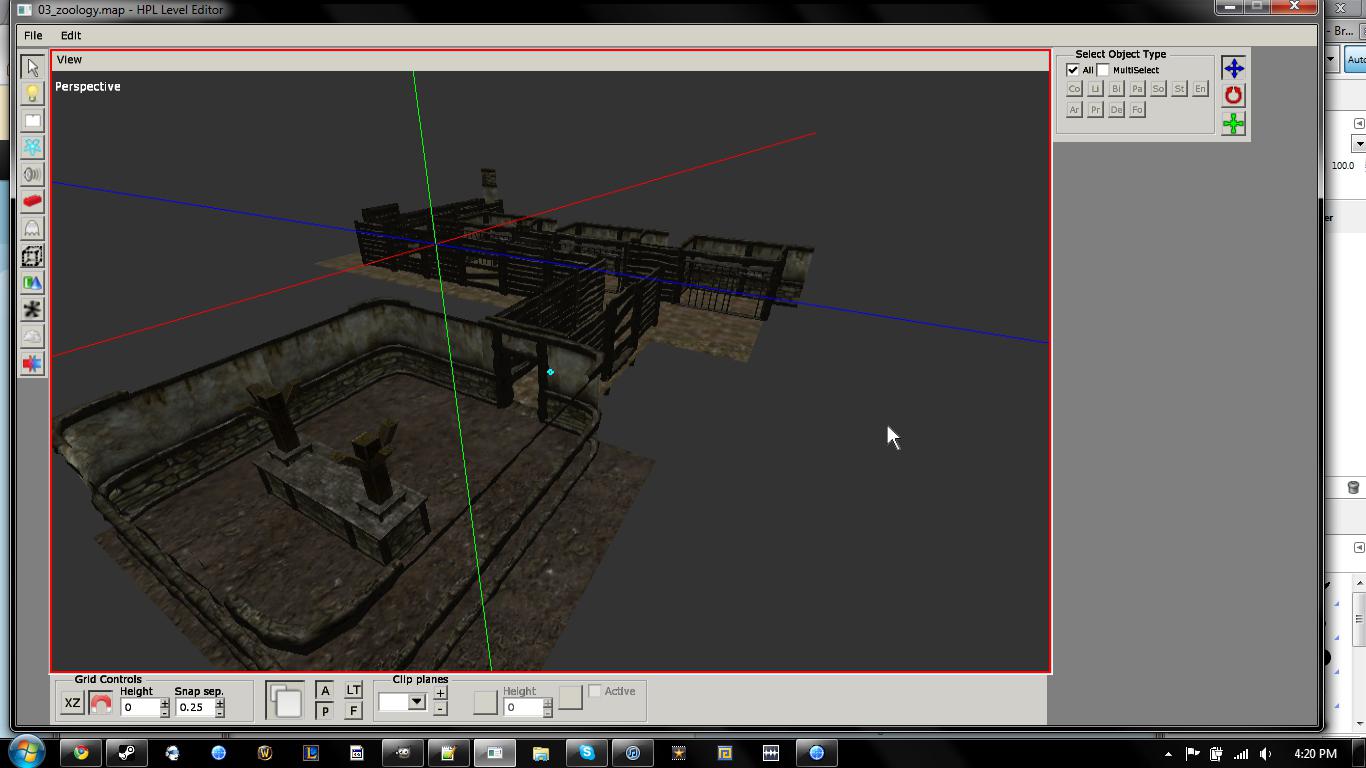Viewport: 1366px width, 768px height.
Task: Activate the speaker Sounds tool
Action: point(32,174)
